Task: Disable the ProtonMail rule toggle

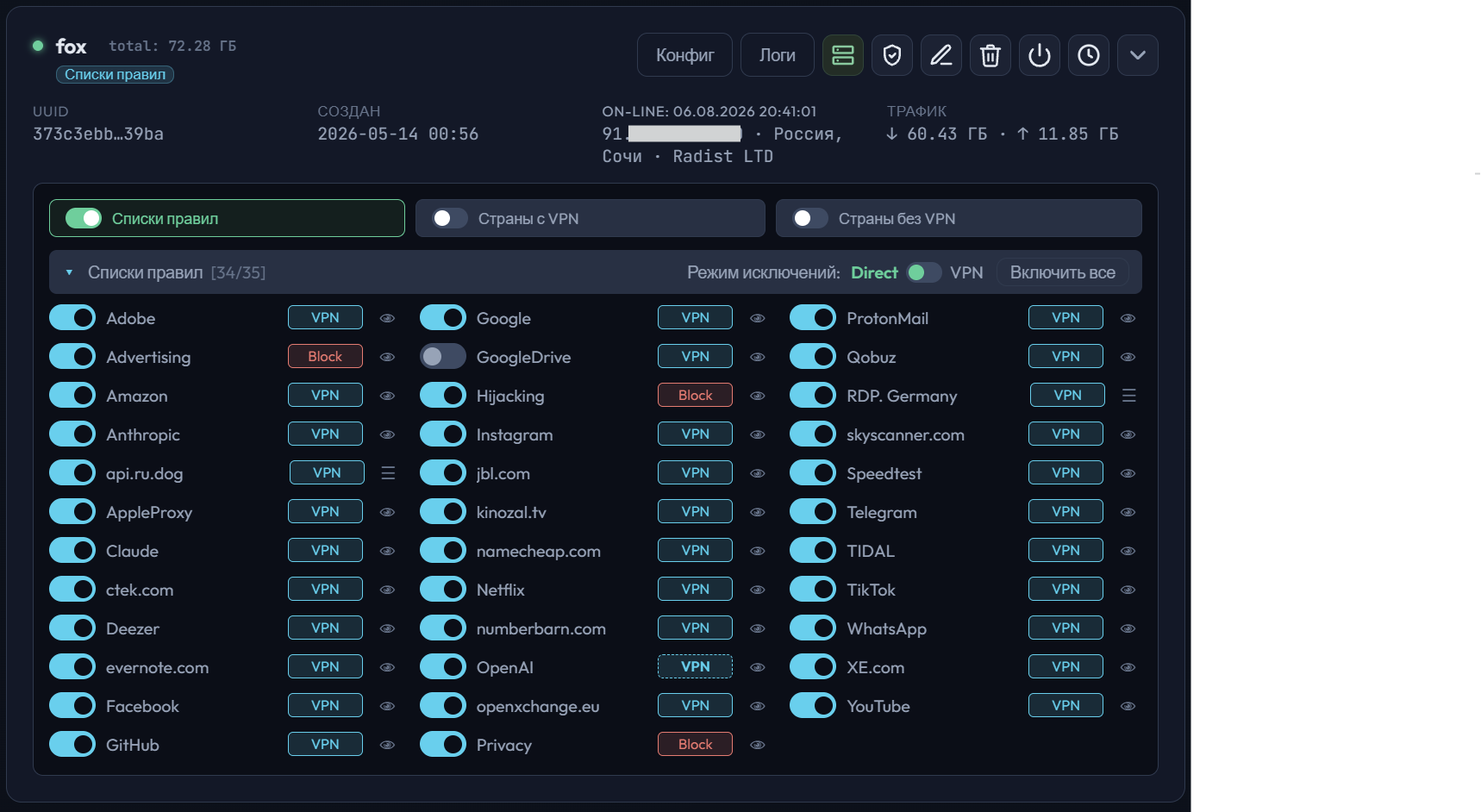Action: (x=813, y=318)
